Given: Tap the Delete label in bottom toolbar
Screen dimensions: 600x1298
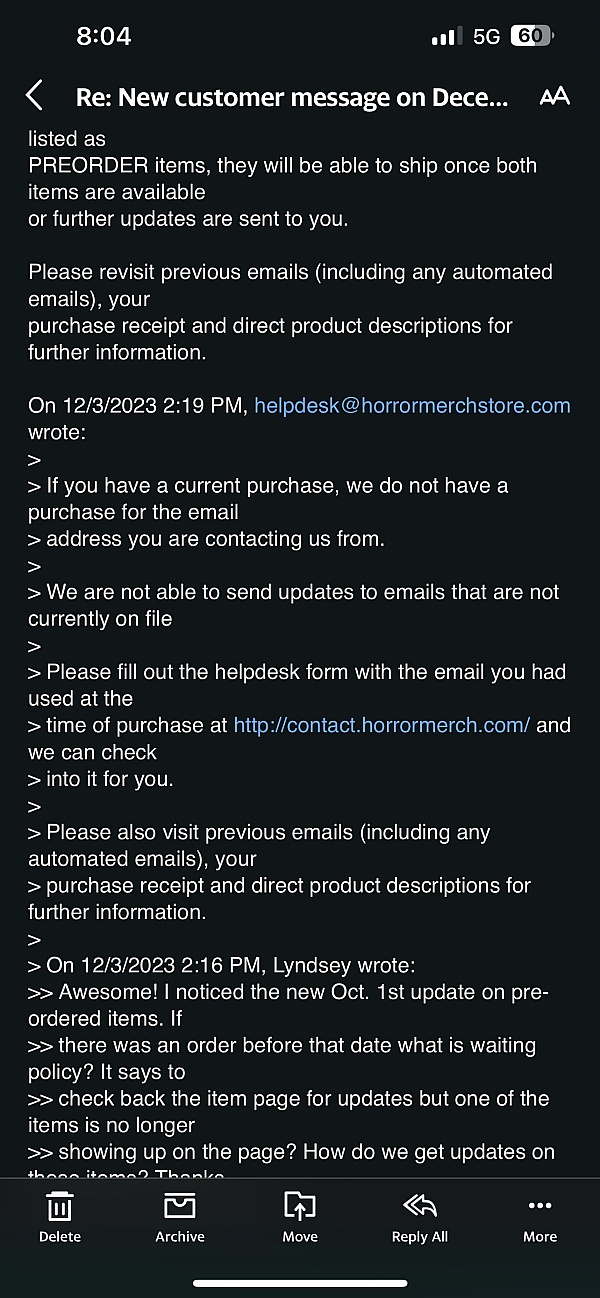Looking at the screenshot, I should 60,1237.
